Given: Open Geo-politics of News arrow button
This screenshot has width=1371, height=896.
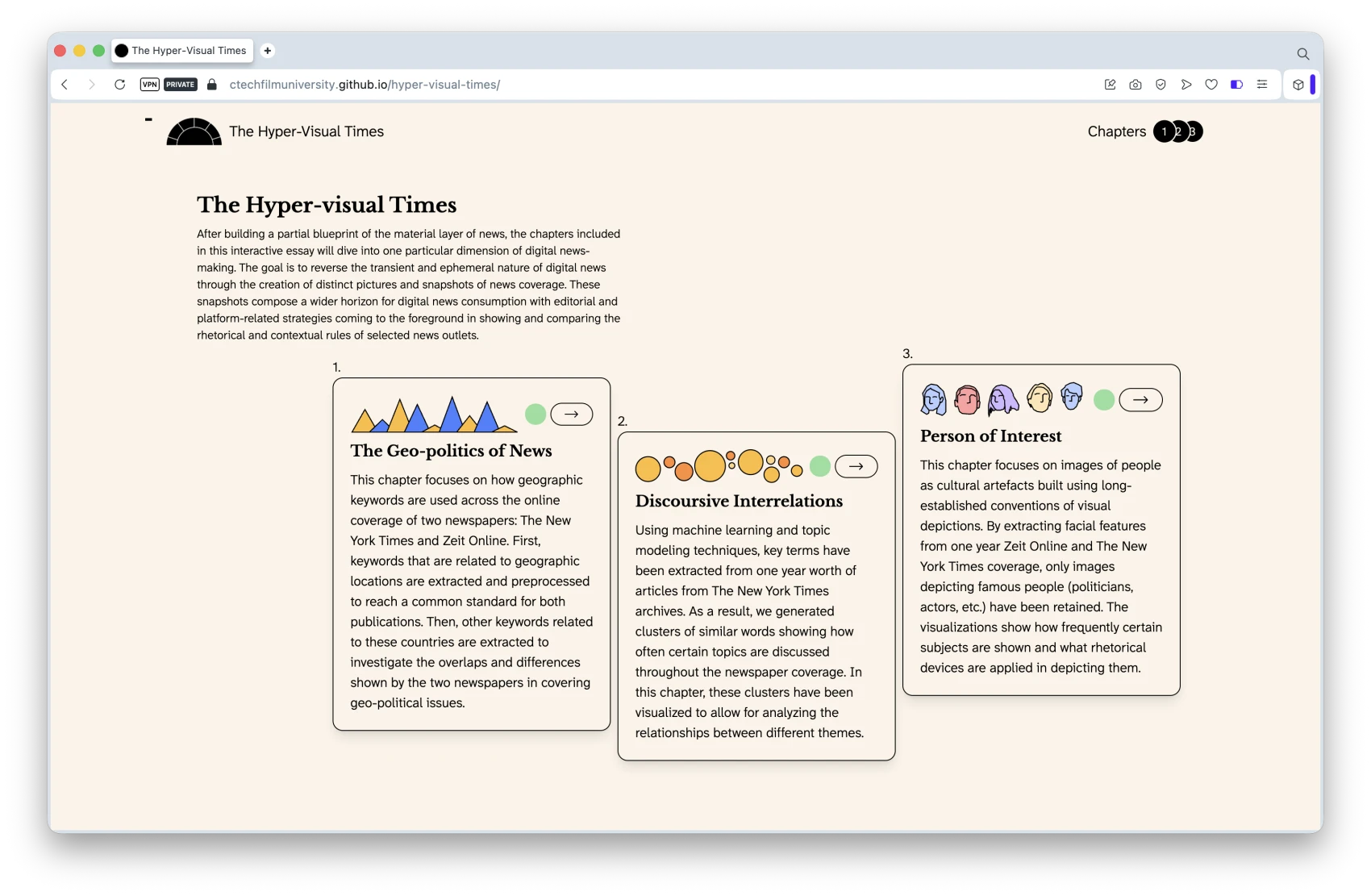Looking at the screenshot, I should point(572,414).
